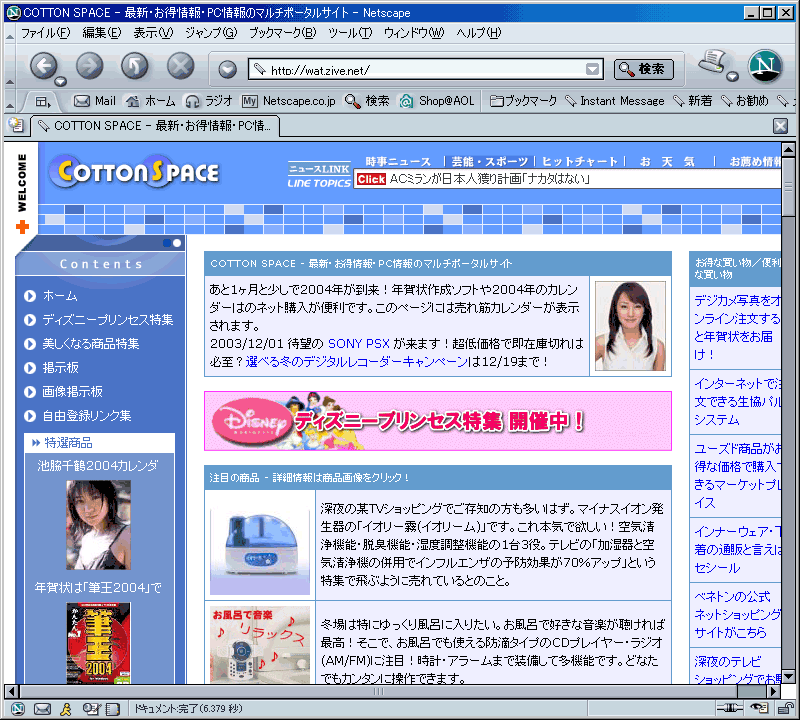Reload the page with the Reload button
The height and width of the screenshot is (720, 800).
pyautogui.click(x=135, y=66)
